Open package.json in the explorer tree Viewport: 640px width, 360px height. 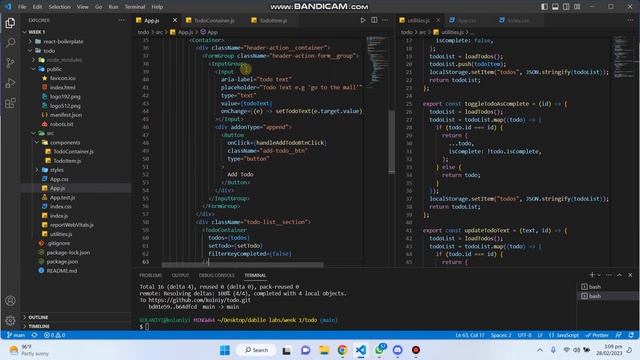(62, 262)
